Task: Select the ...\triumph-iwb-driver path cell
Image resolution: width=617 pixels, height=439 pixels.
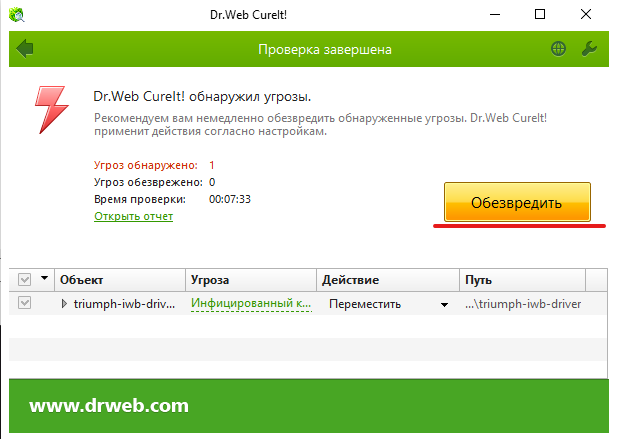Action: point(523,304)
